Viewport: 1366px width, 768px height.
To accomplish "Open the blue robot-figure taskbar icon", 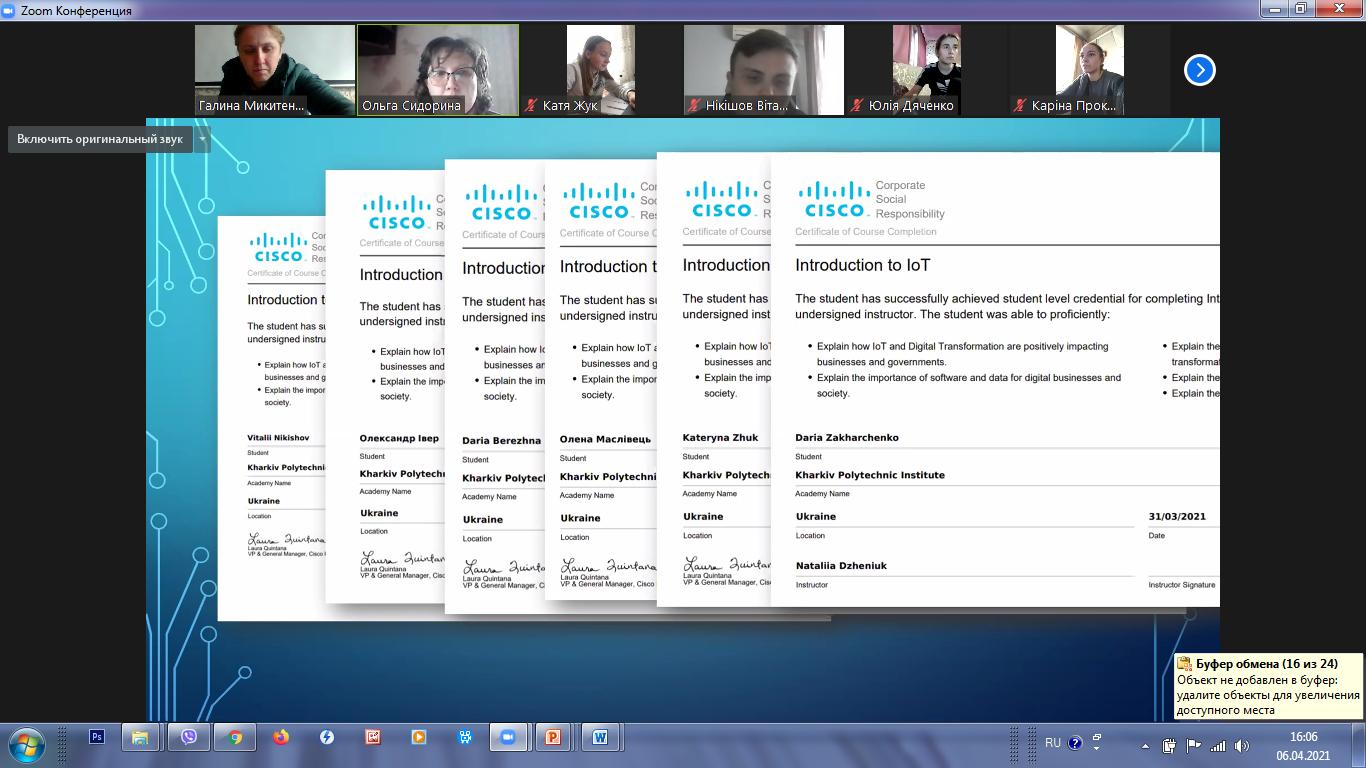I will pos(465,737).
